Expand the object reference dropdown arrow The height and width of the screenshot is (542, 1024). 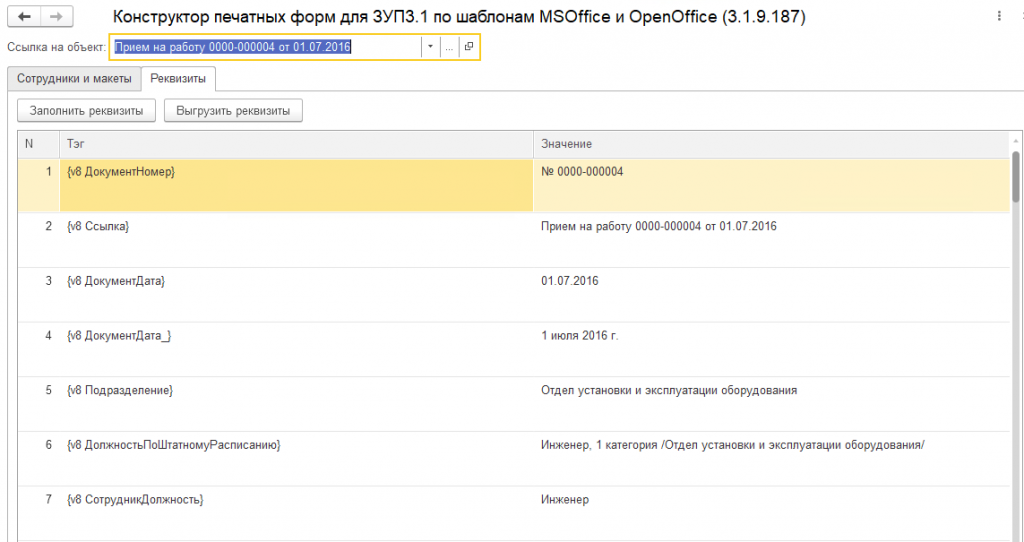(429, 47)
